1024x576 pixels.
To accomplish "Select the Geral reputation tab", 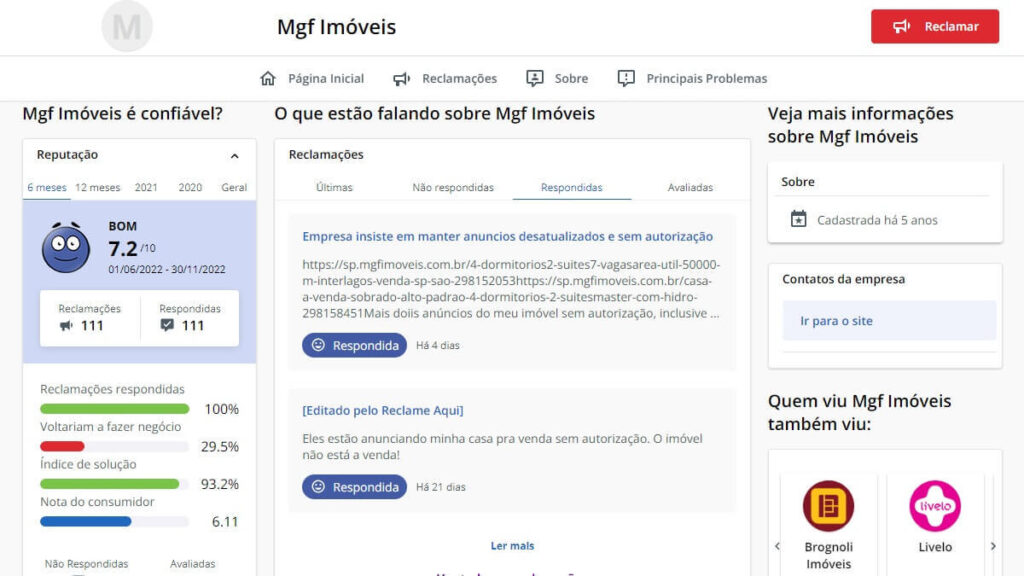I will [234, 187].
